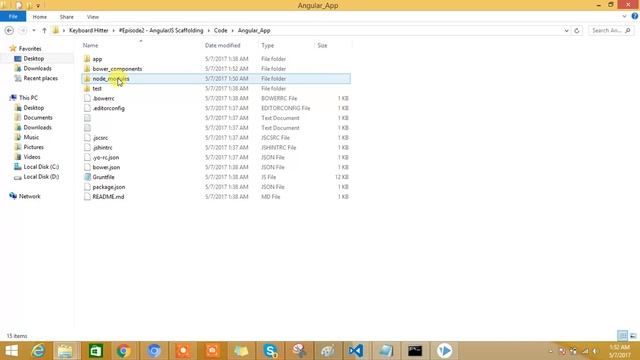The width and height of the screenshot is (640, 360).
Task: Select bower.json file
Action: pyautogui.click(x=106, y=167)
